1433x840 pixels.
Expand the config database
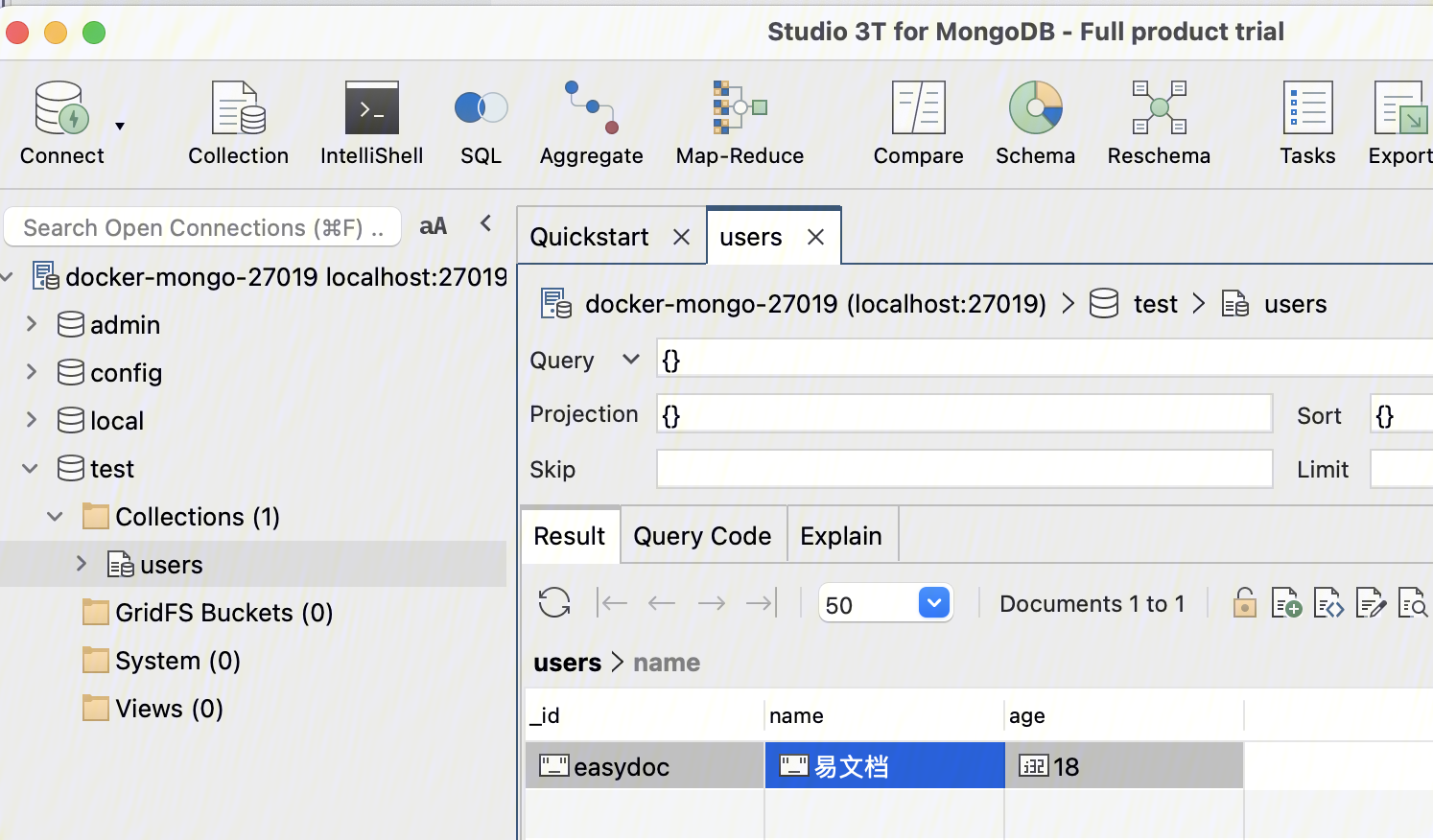coord(32,371)
